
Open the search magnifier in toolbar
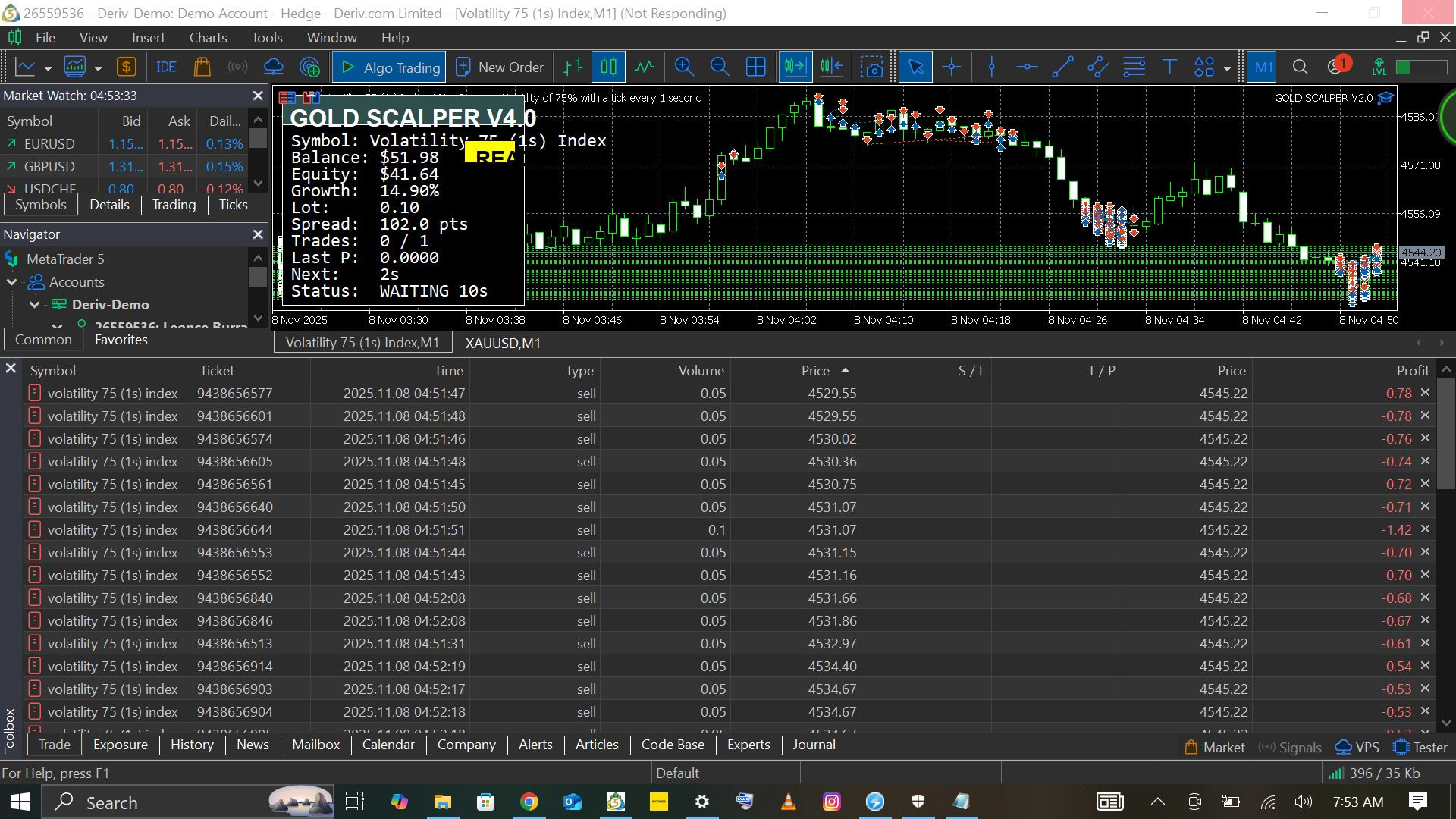(x=1300, y=67)
